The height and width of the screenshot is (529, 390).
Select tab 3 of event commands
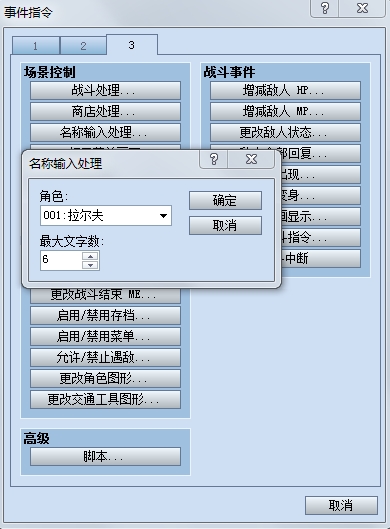[132, 45]
